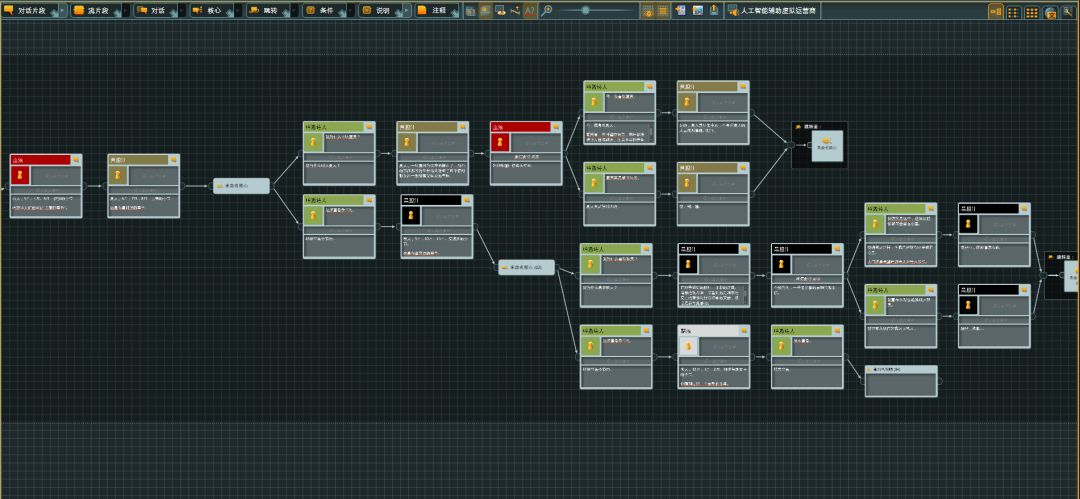
Task: Click the connection path icon
Action: [x=515, y=11]
